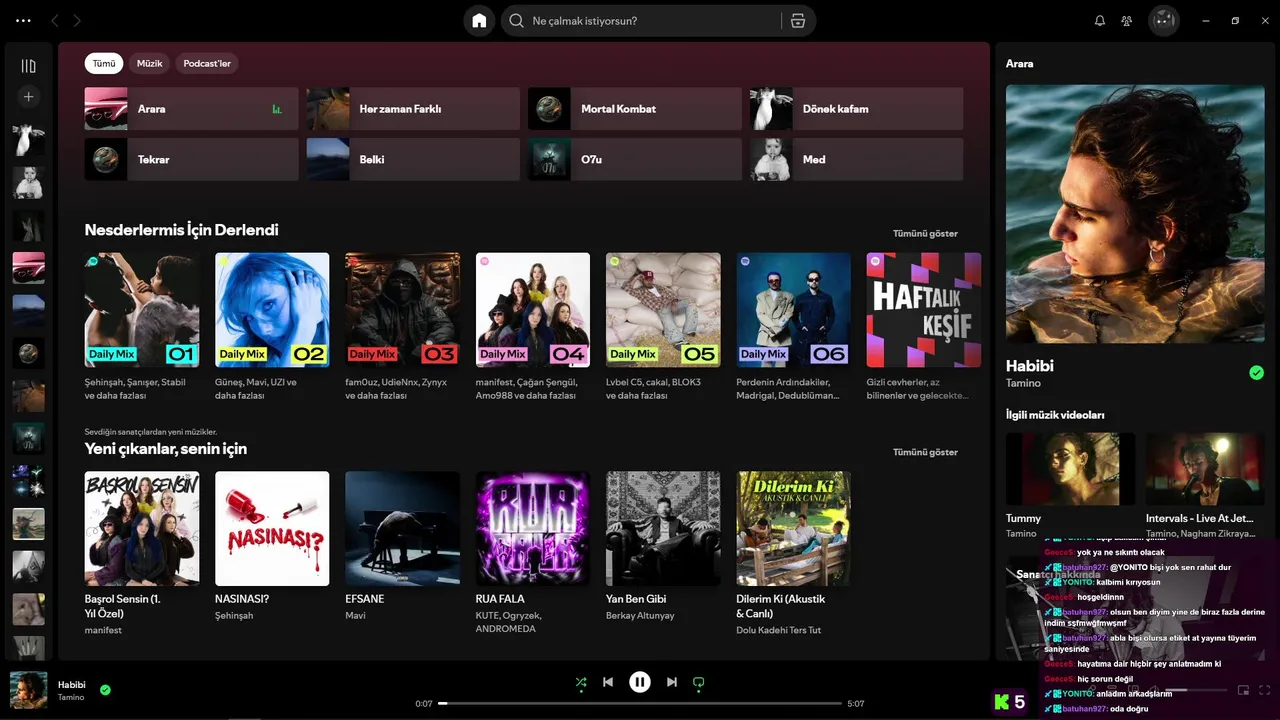Open the Arara playlist tile
The width and height of the screenshot is (1280, 720).
point(191,109)
